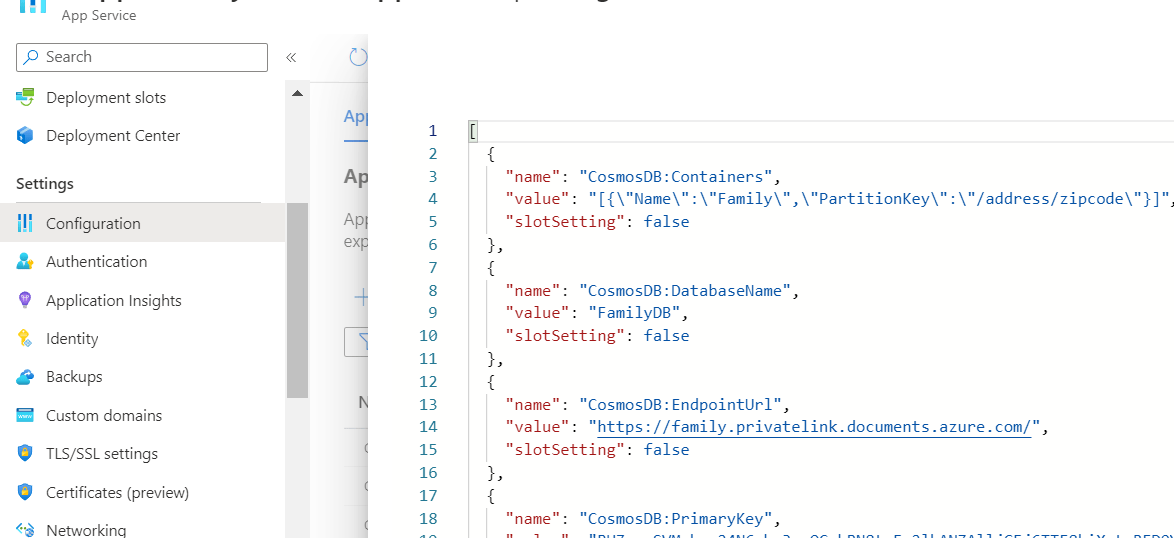
Task: Place cursor at opening bracket line 1
Action: pyautogui.click(x=473, y=132)
